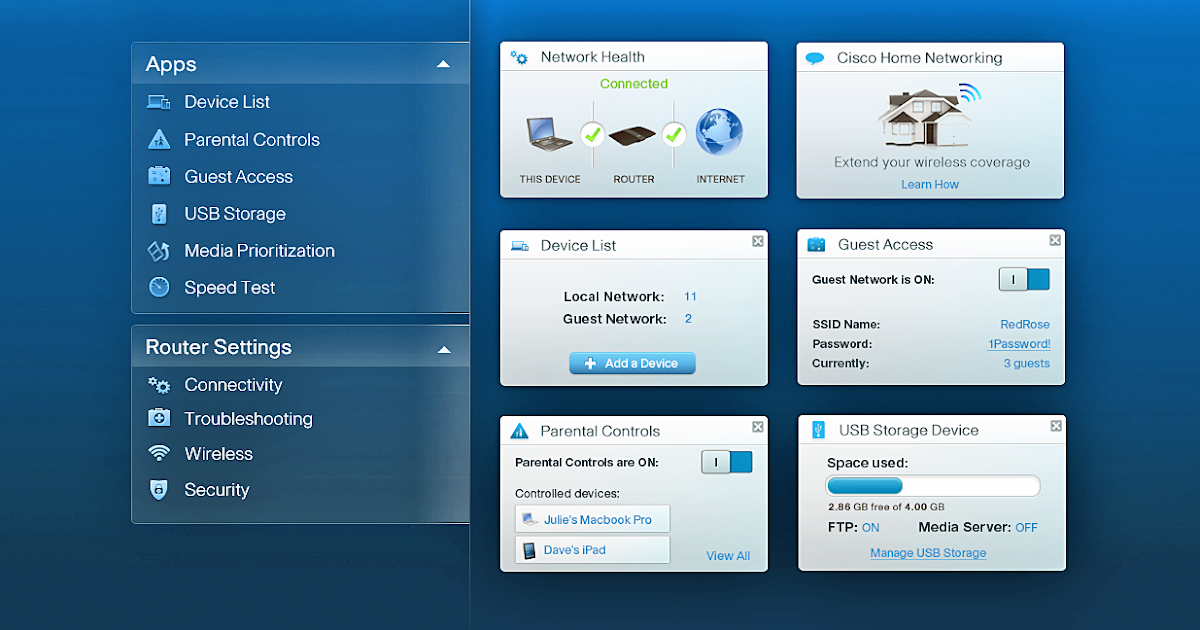Toggle FTP setting on USB Storage widget
This screenshot has width=1200, height=630.
tap(869, 527)
